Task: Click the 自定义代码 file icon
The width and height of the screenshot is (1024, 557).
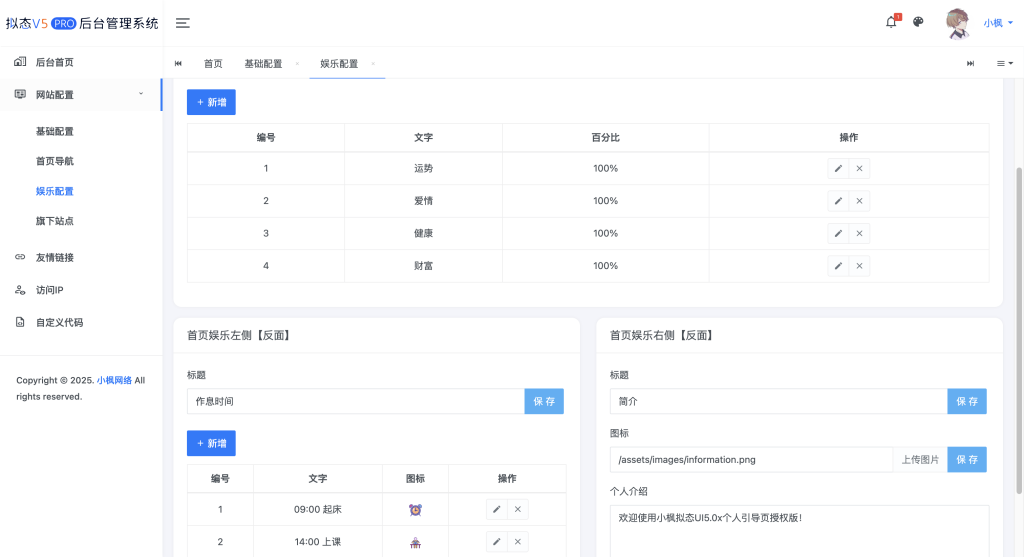Action: [x=20, y=323]
